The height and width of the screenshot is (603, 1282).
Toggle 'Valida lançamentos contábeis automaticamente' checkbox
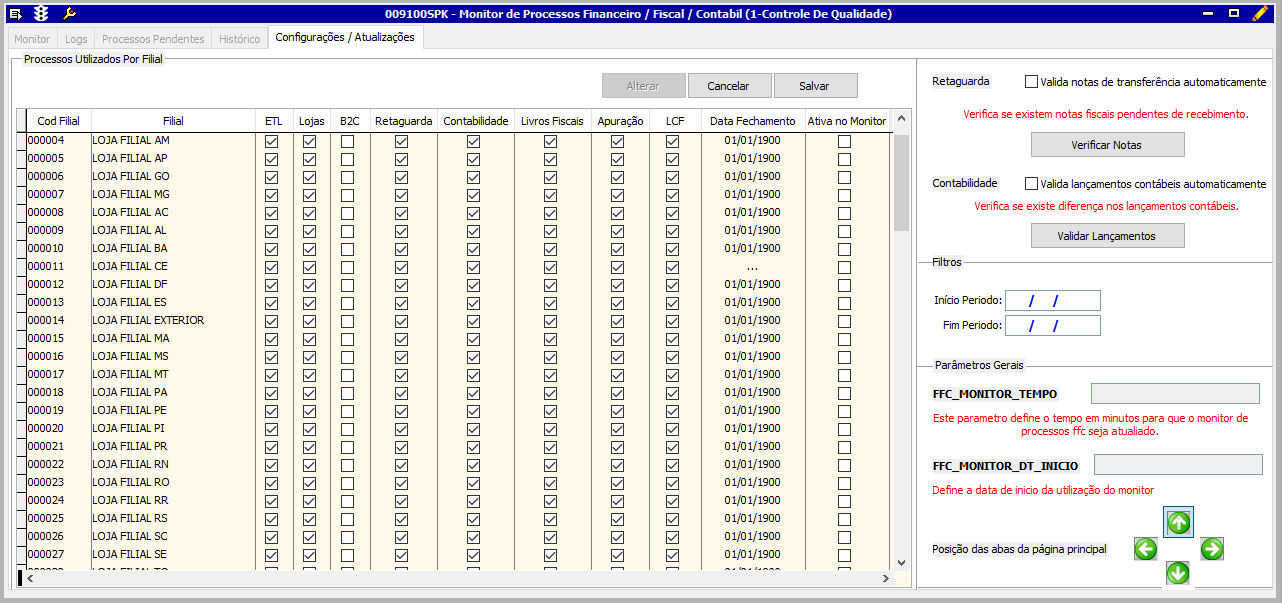(x=1032, y=184)
